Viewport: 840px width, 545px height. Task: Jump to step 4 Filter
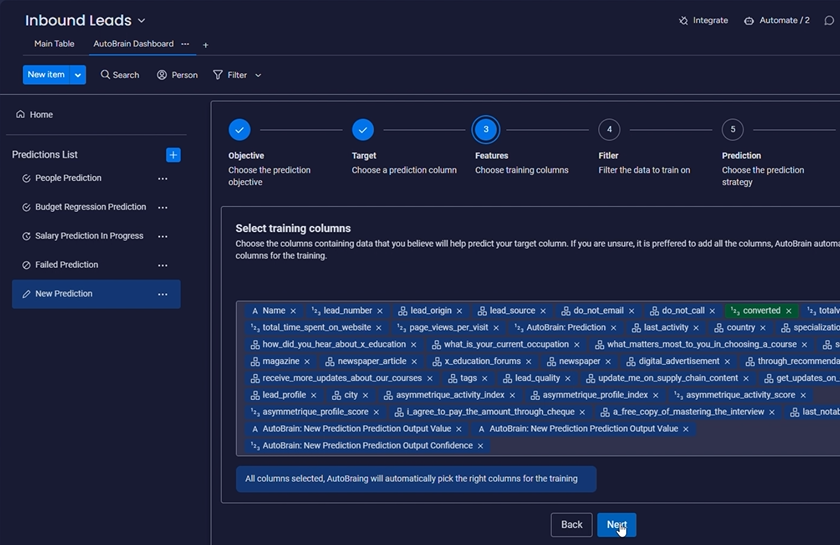pyautogui.click(x=609, y=129)
